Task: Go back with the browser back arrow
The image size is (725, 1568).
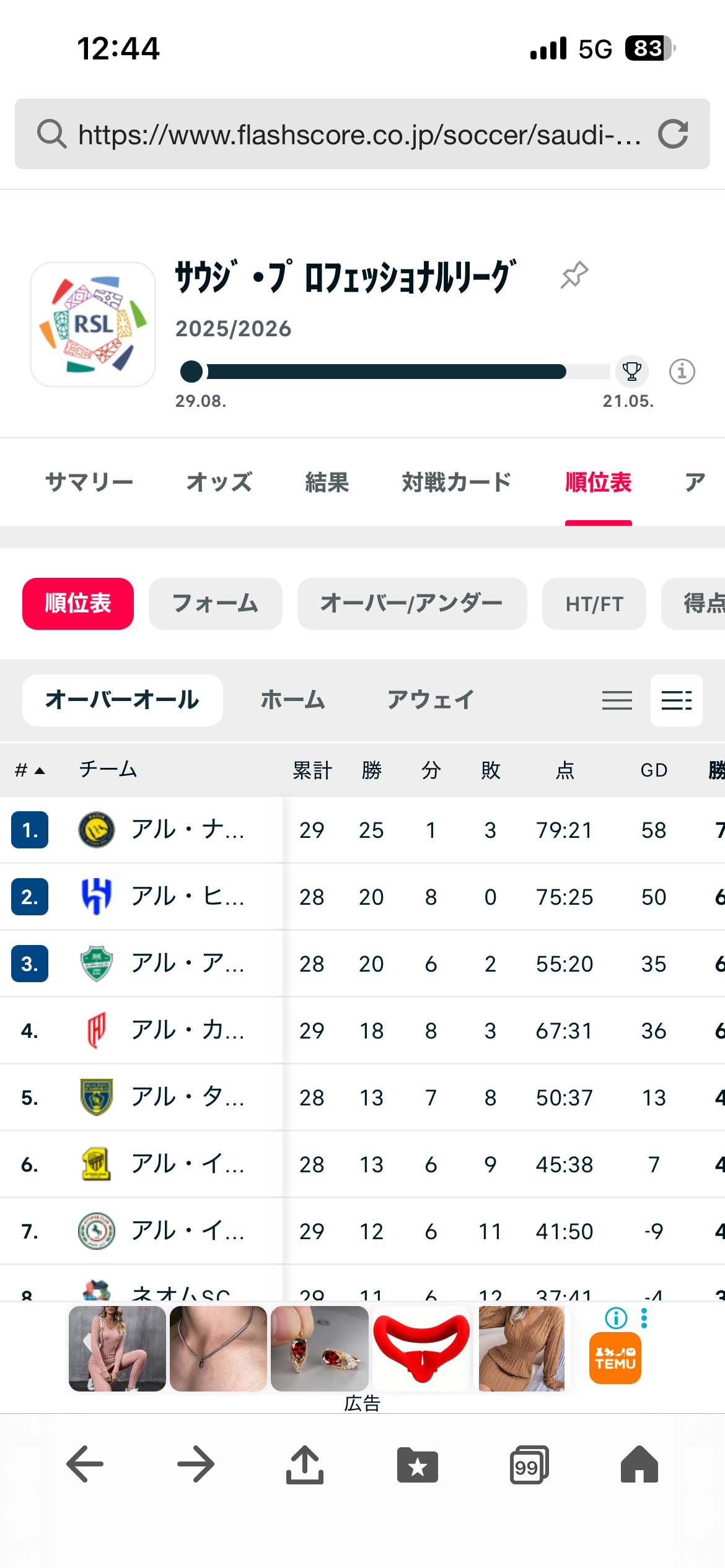Action: (x=85, y=1464)
